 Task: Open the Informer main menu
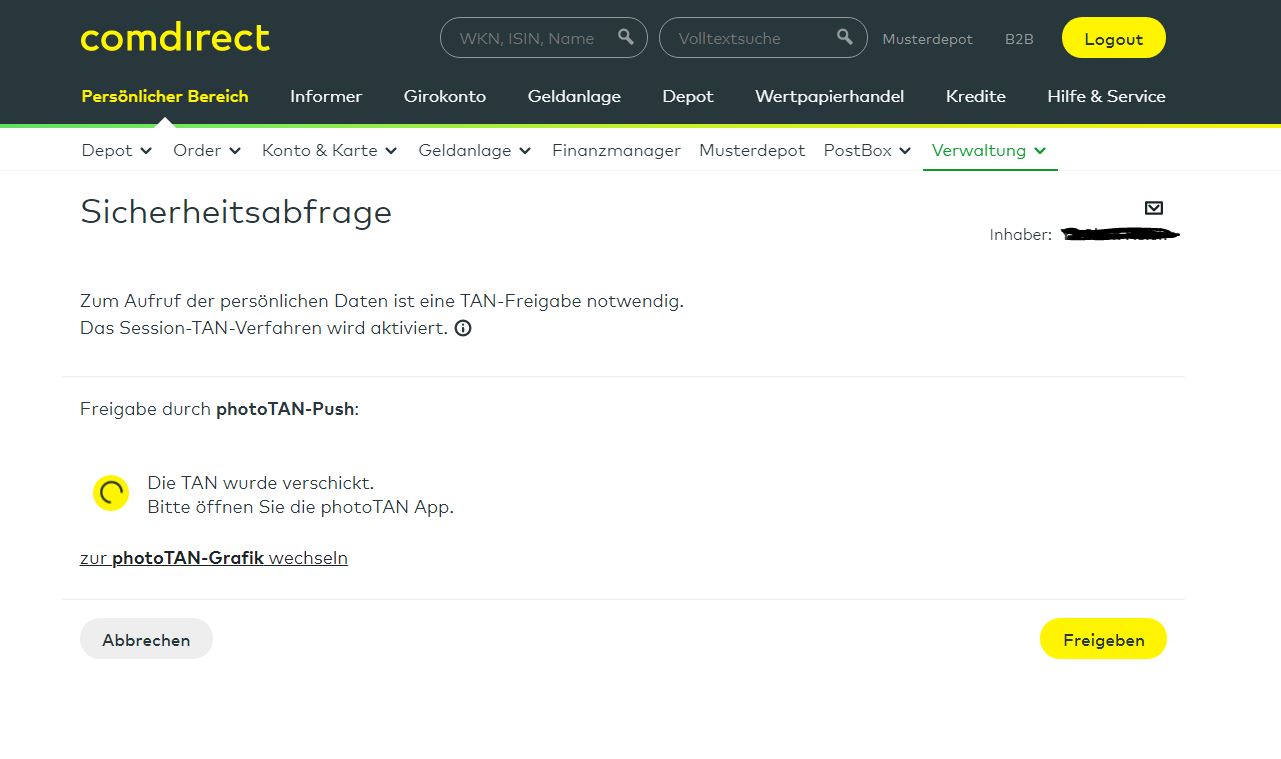(326, 97)
